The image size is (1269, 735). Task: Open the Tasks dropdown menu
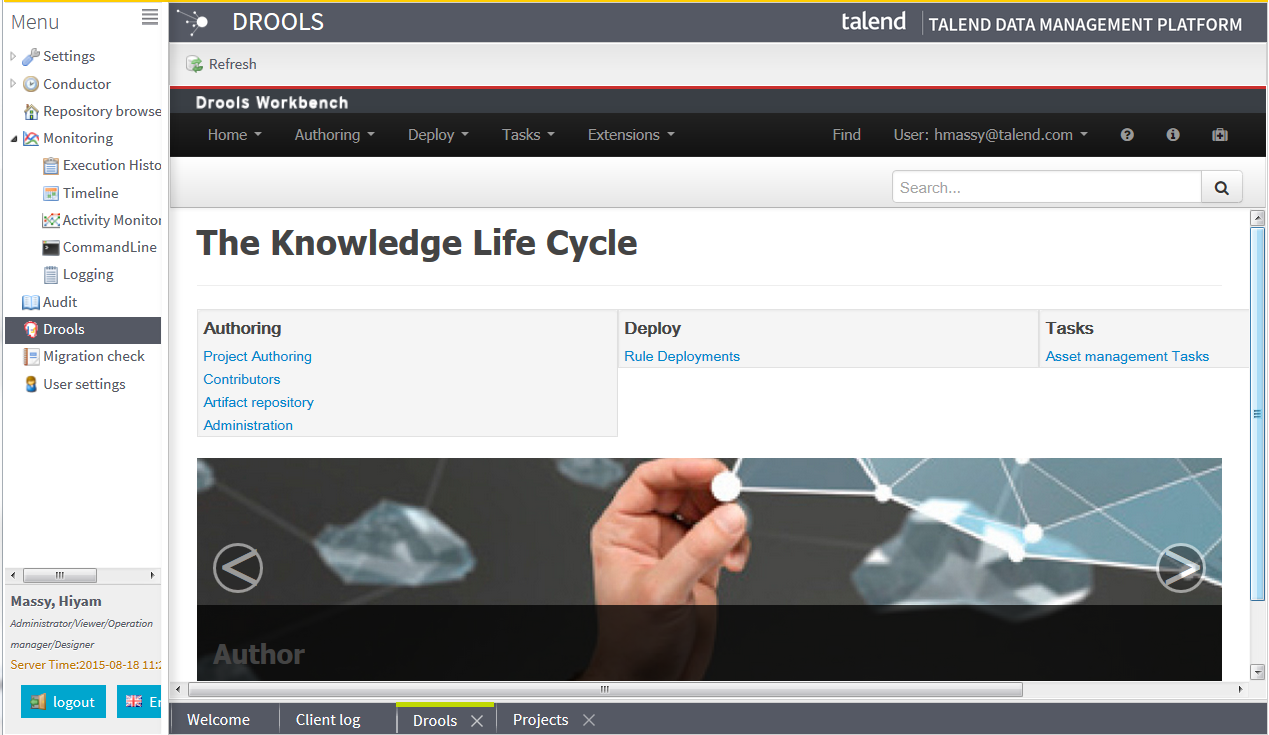(x=528, y=135)
